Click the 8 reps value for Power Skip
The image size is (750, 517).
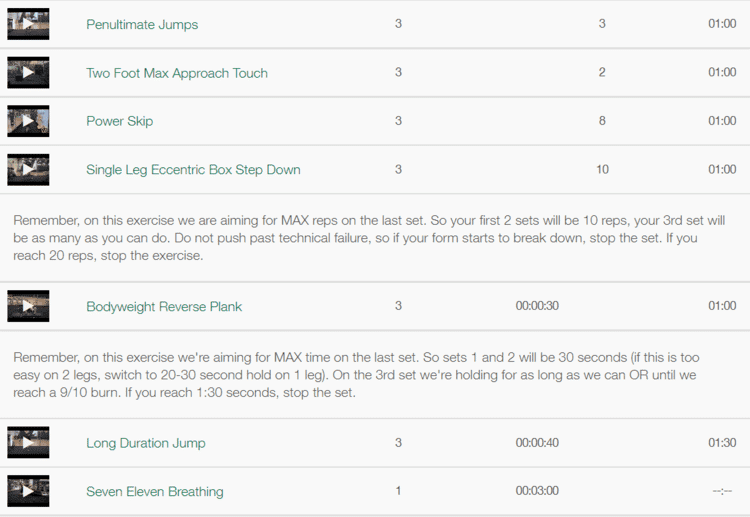602,121
